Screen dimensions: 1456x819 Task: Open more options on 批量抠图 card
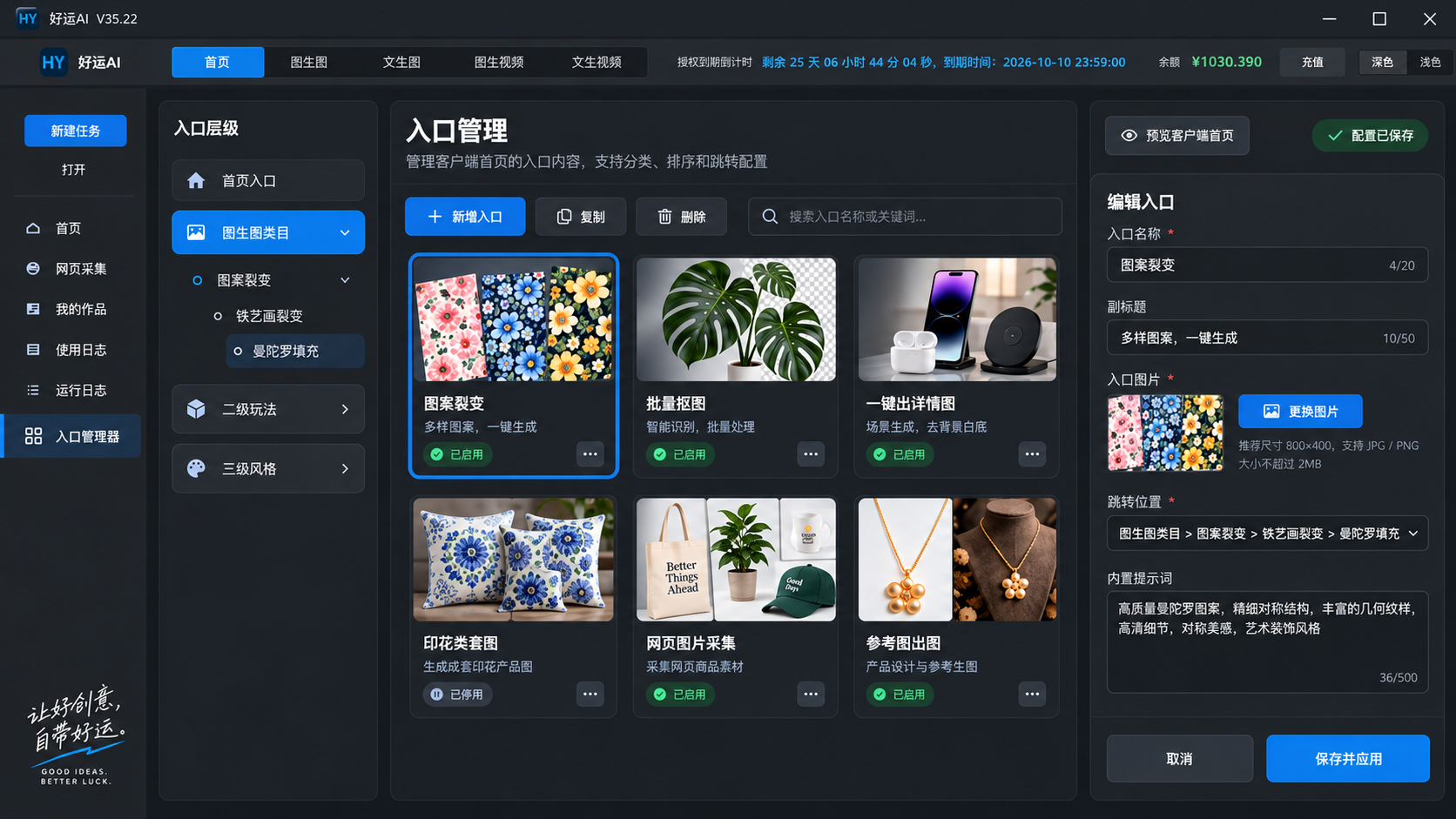pos(811,454)
